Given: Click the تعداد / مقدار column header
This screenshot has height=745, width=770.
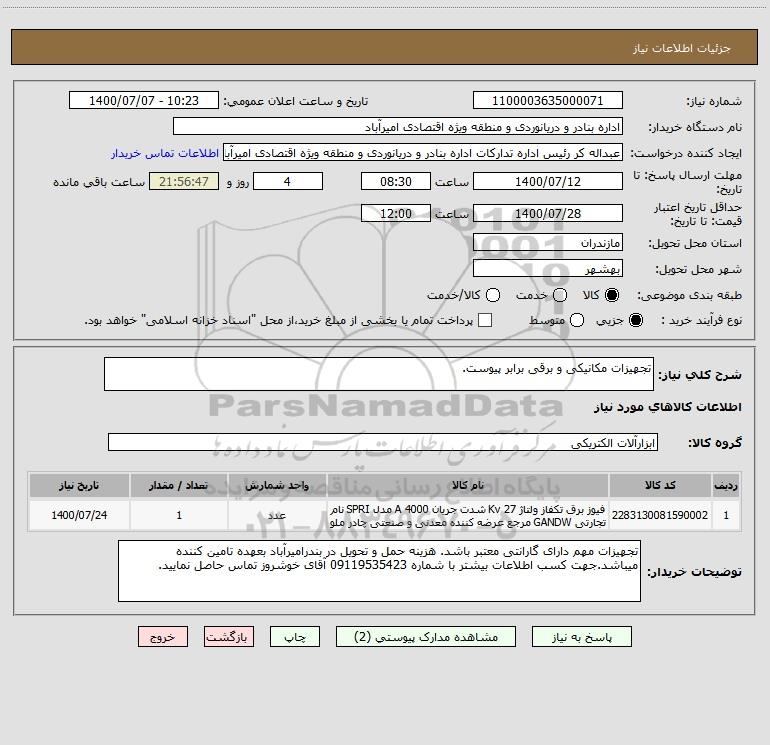Looking at the screenshot, I should pos(179,485).
